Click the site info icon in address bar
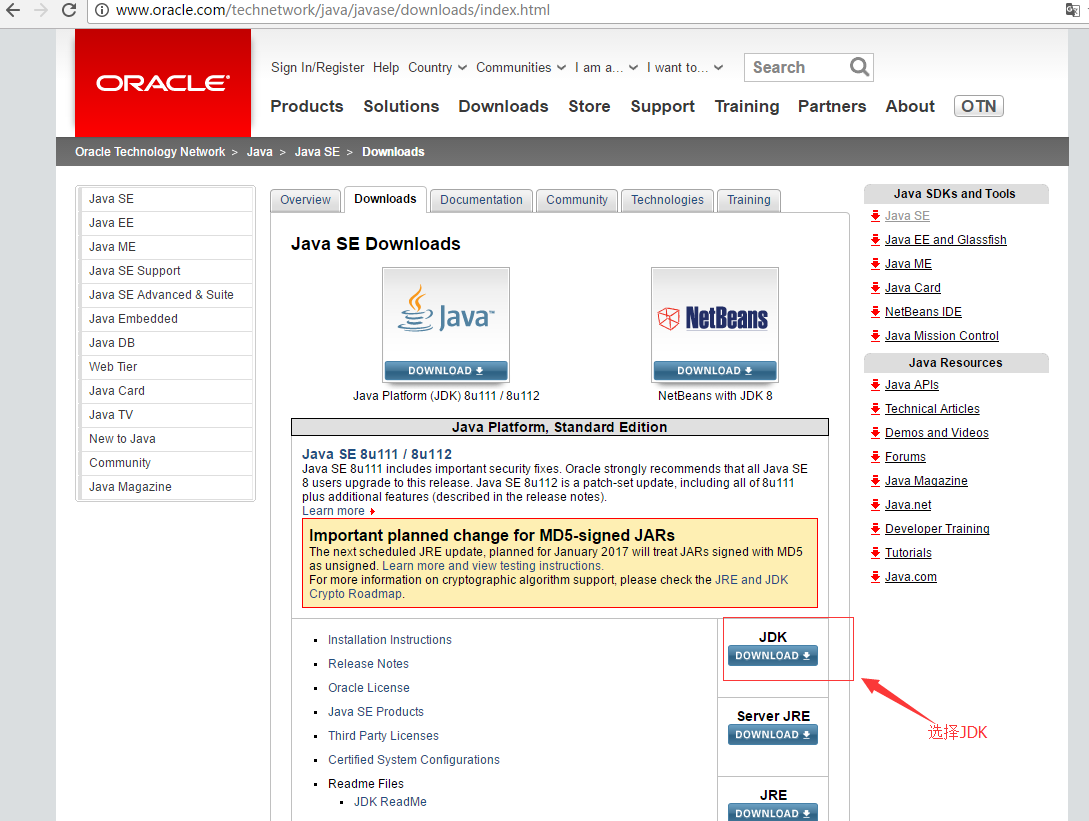 pos(101,10)
